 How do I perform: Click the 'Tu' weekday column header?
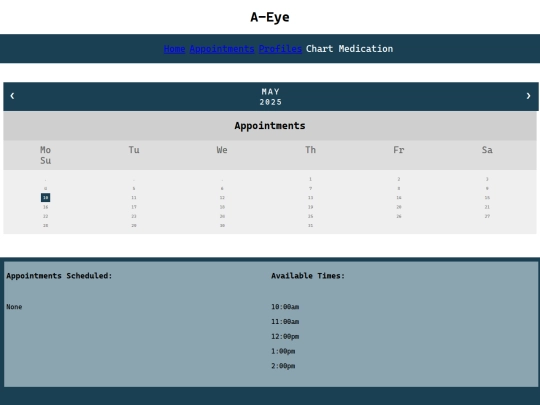tap(134, 150)
